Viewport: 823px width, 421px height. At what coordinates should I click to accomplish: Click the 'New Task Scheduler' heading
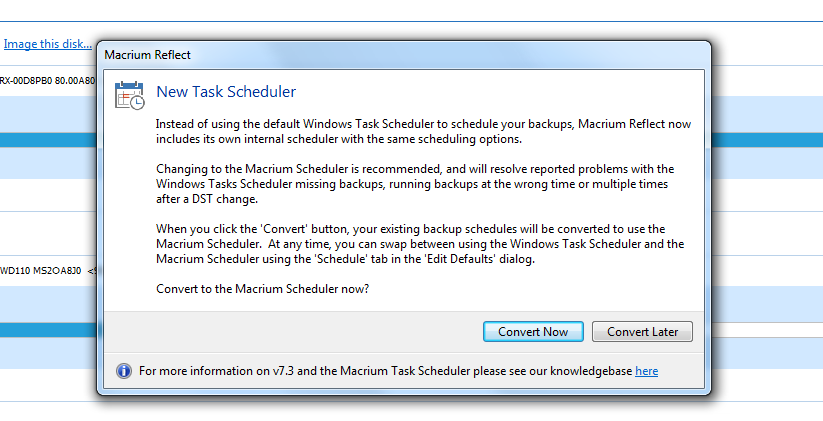(x=226, y=92)
